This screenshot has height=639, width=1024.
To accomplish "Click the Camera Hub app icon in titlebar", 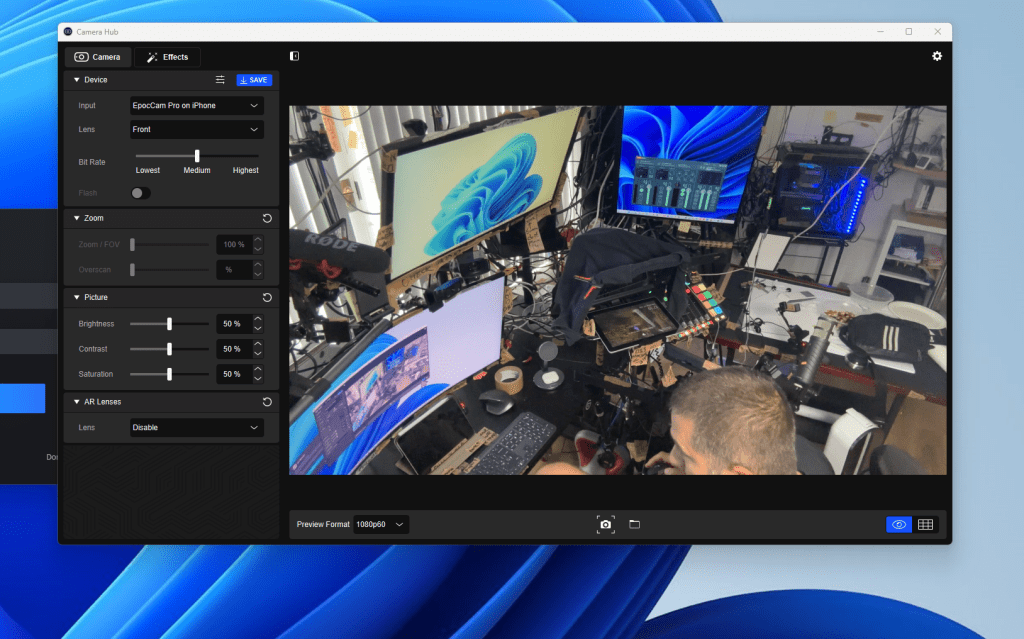I will (x=68, y=31).
